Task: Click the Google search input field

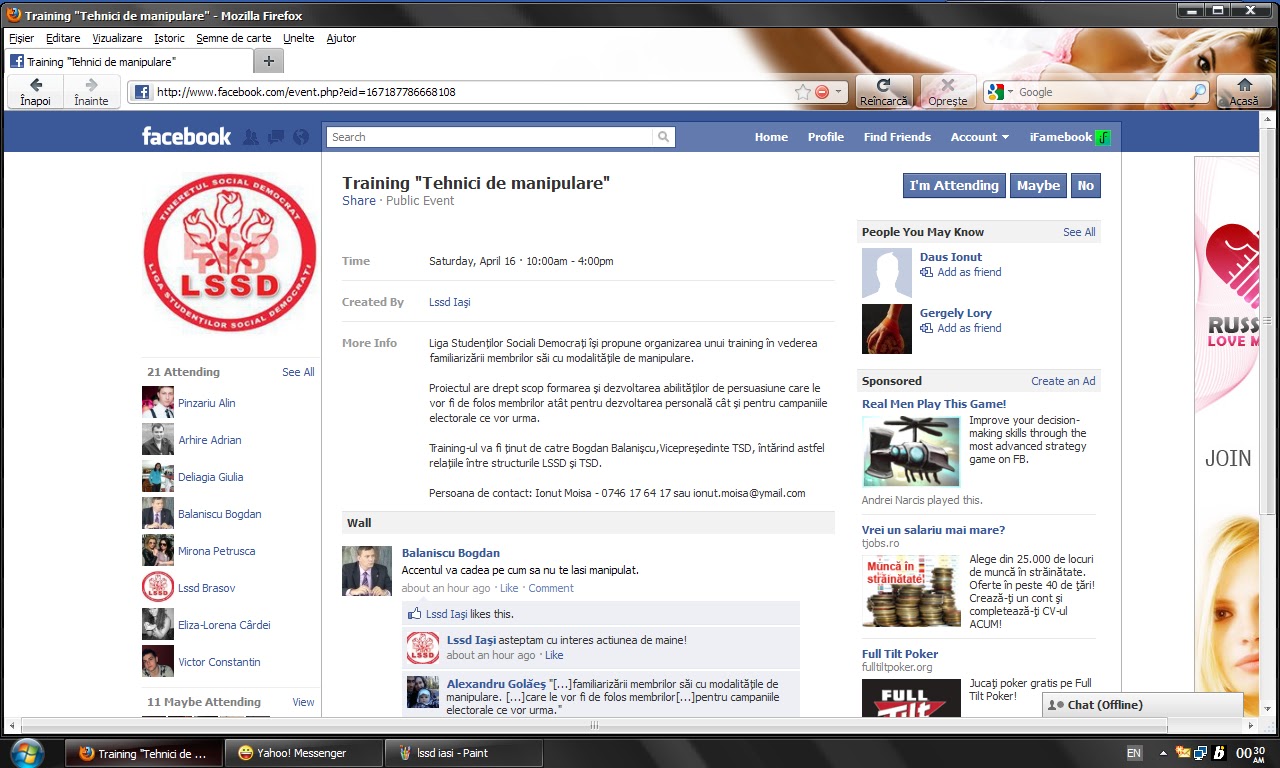Action: (1102, 92)
